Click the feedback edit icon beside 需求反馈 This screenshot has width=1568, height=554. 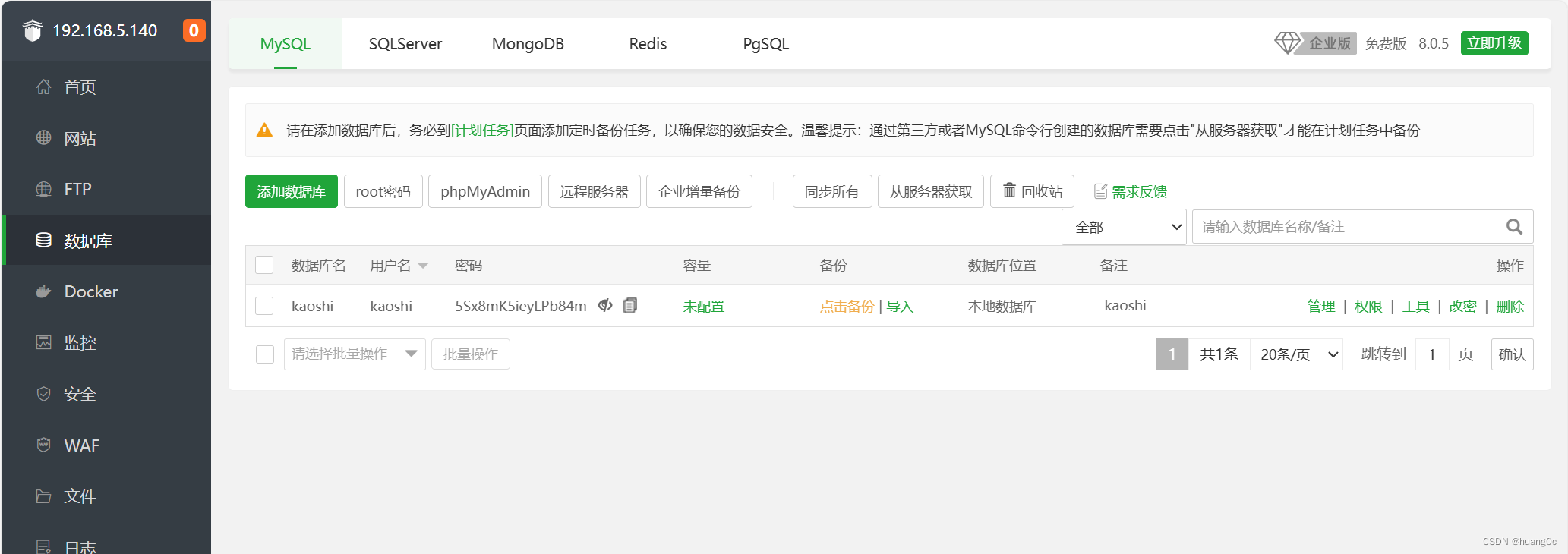coord(1100,191)
